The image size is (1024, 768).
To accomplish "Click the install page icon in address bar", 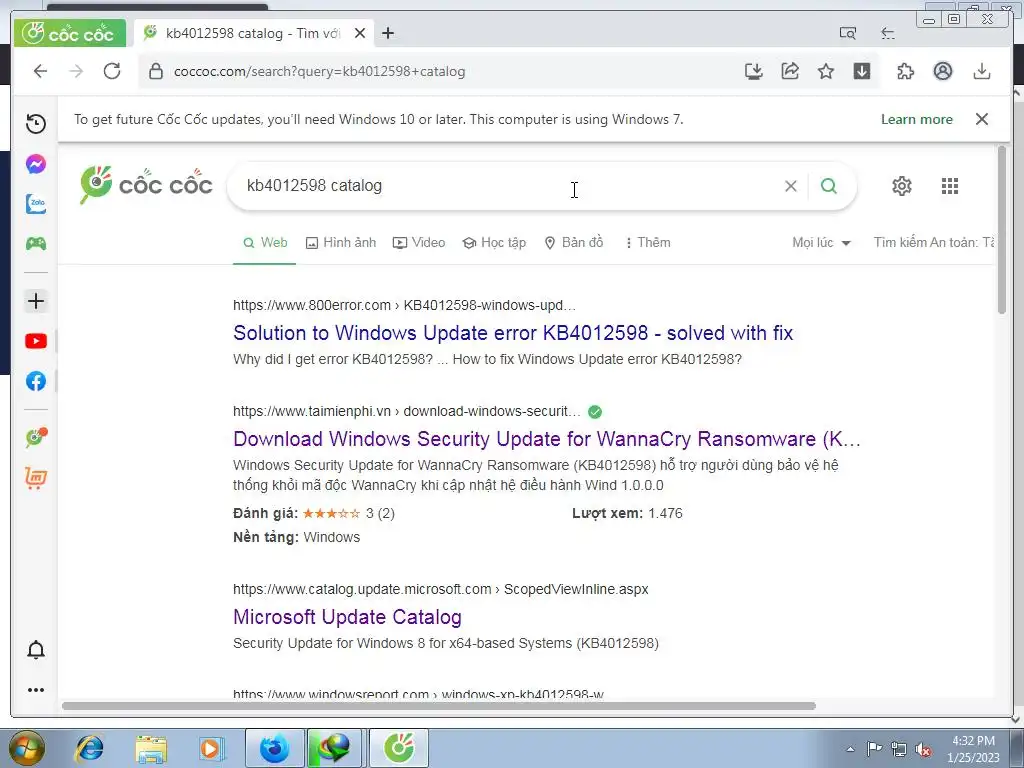I will pos(754,71).
